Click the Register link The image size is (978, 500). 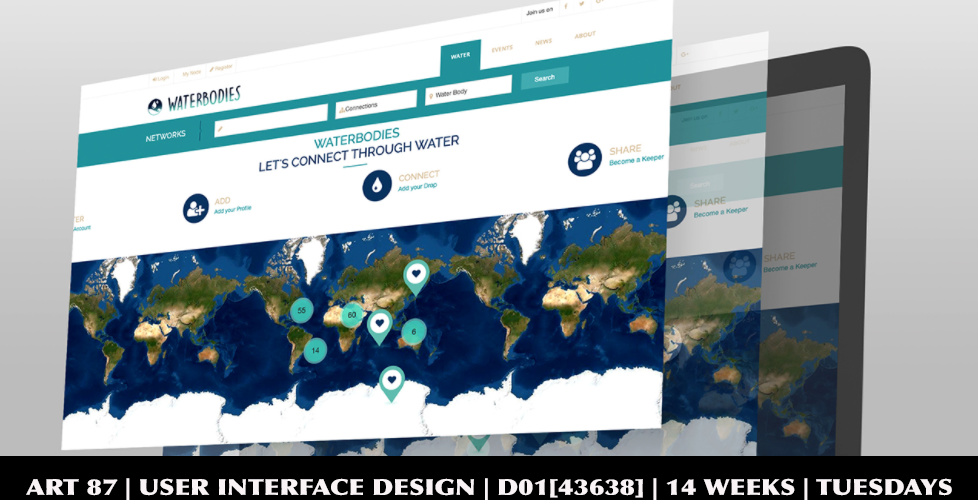(221, 67)
